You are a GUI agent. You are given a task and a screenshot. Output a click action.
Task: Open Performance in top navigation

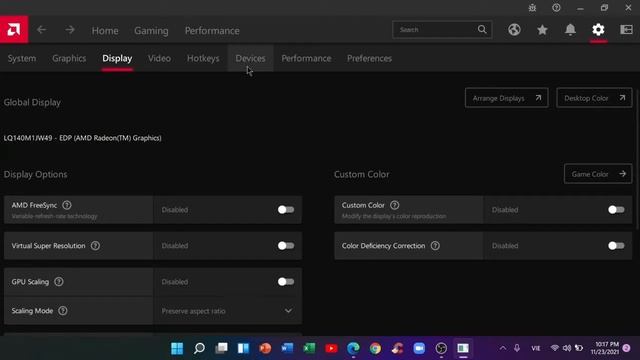(212, 31)
